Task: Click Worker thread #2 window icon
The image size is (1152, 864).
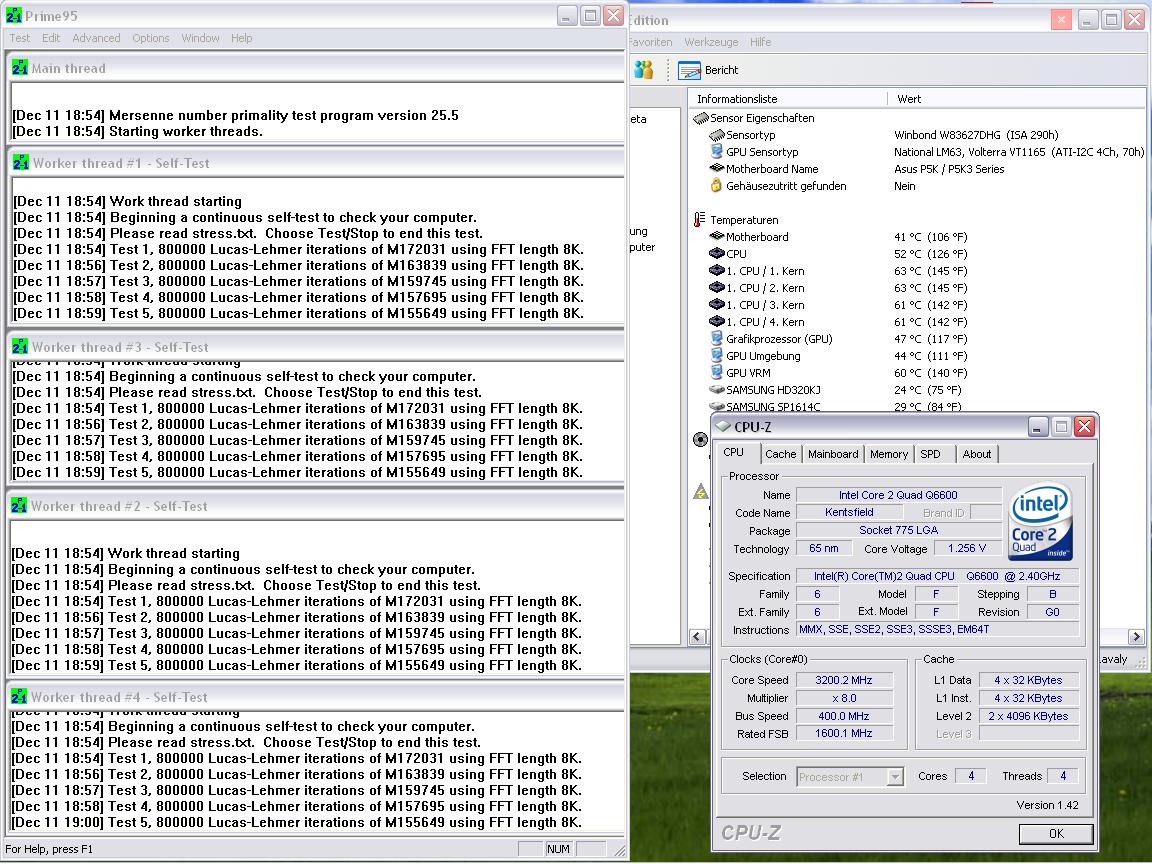Action: click(x=19, y=506)
